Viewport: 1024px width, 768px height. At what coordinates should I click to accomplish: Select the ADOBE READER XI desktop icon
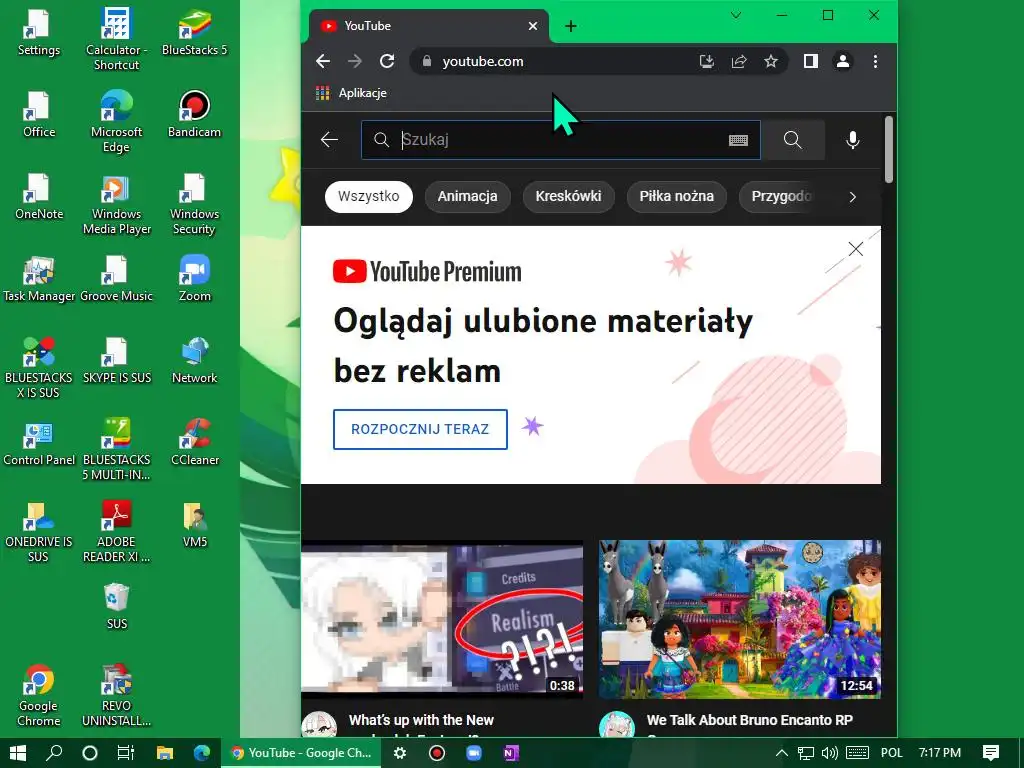pos(116,532)
